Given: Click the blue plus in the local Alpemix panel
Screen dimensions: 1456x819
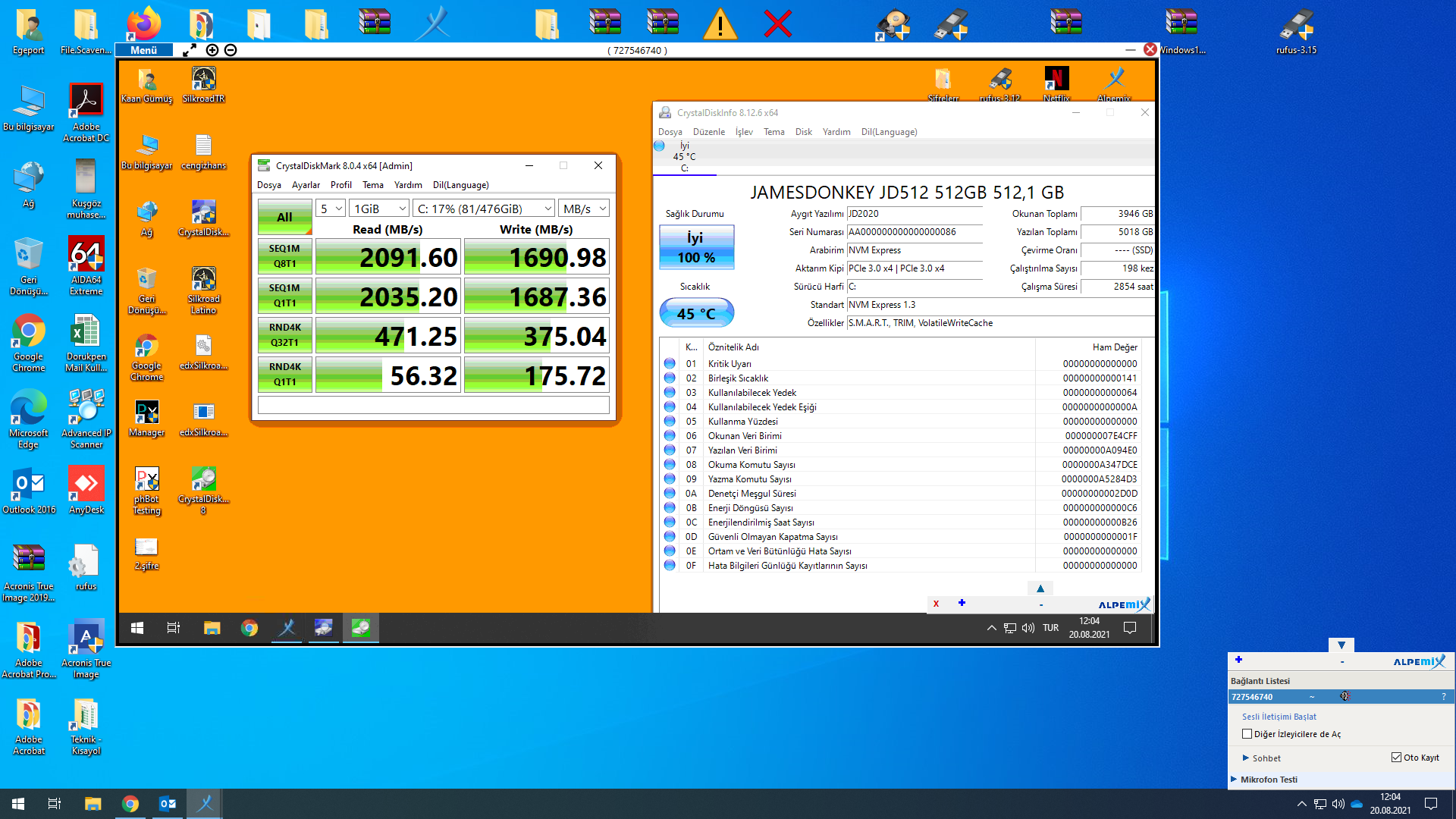Looking at the screenshot, I should pos(1238,660).
